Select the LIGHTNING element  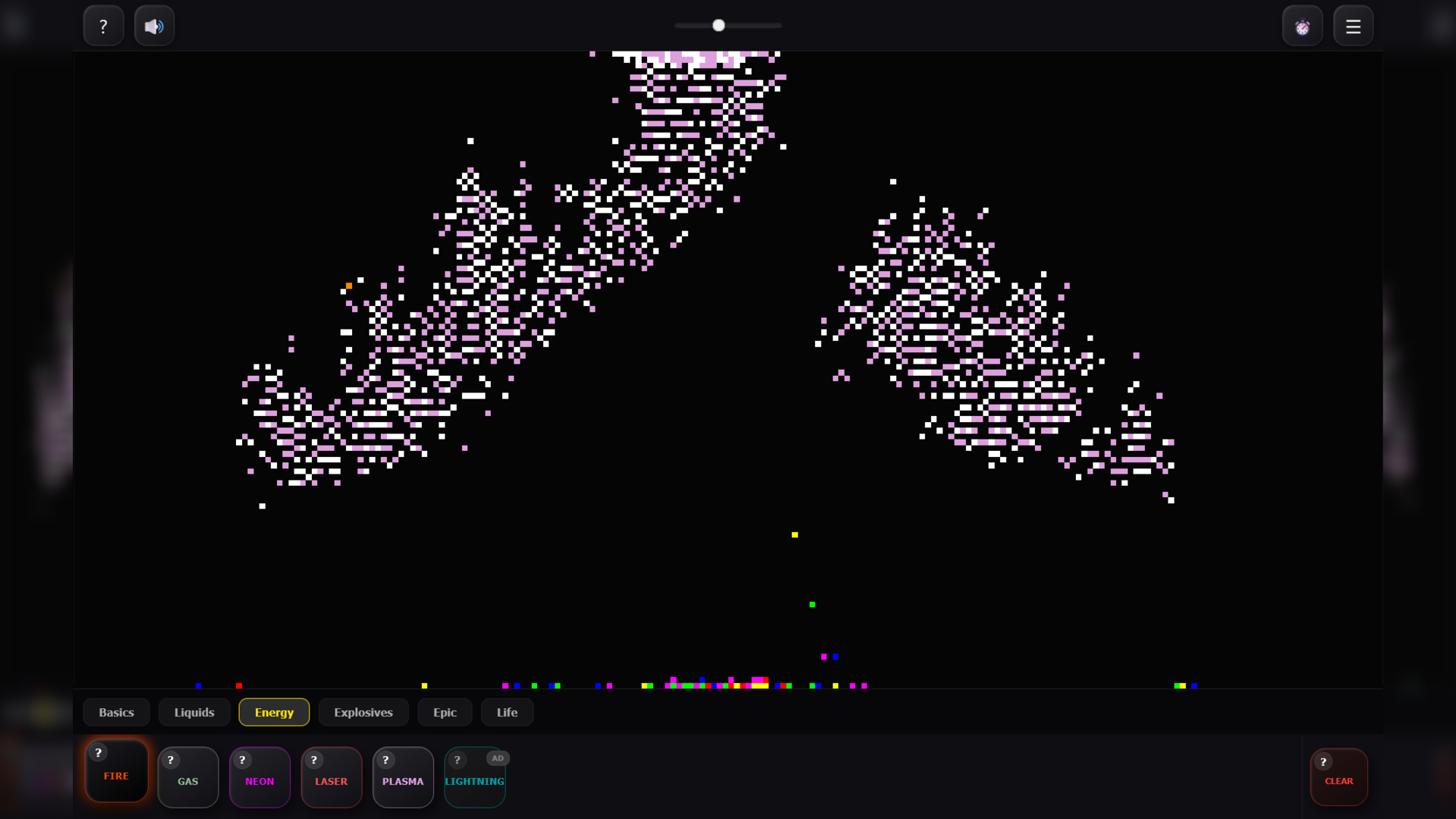pos(475,780)
